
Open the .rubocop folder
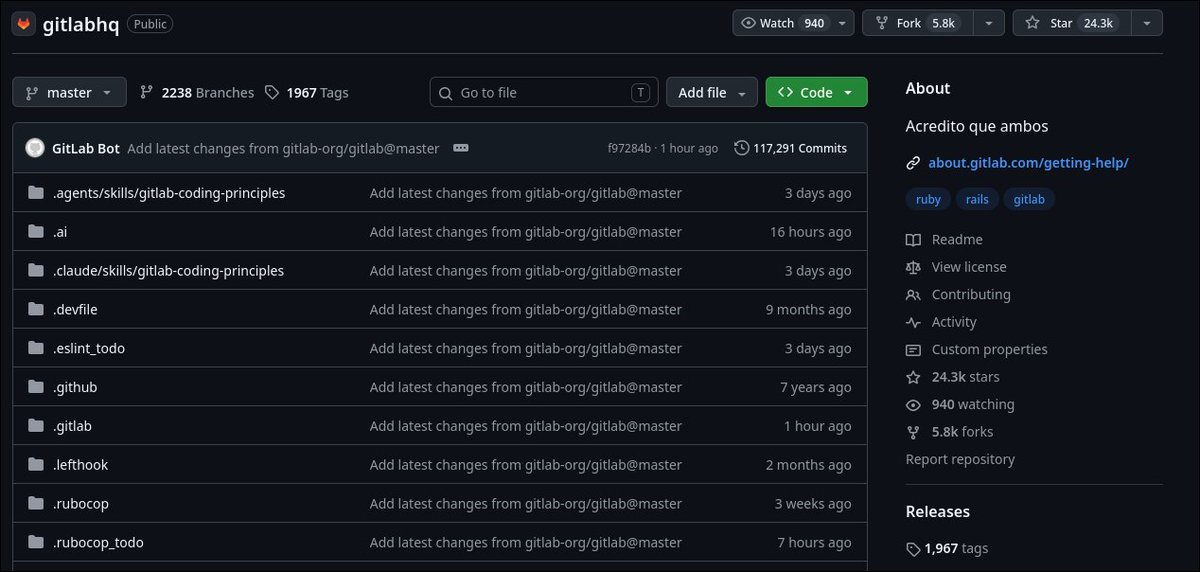[x=81, y=504]
